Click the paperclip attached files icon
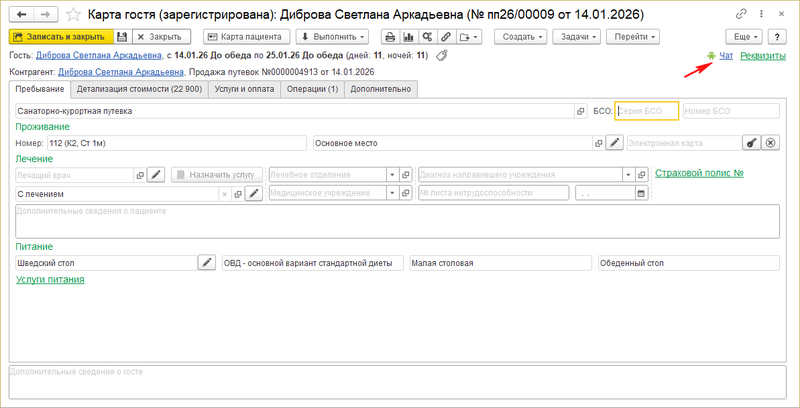The height and width of the screenshot is (408, 800). (x=445, y=37)
